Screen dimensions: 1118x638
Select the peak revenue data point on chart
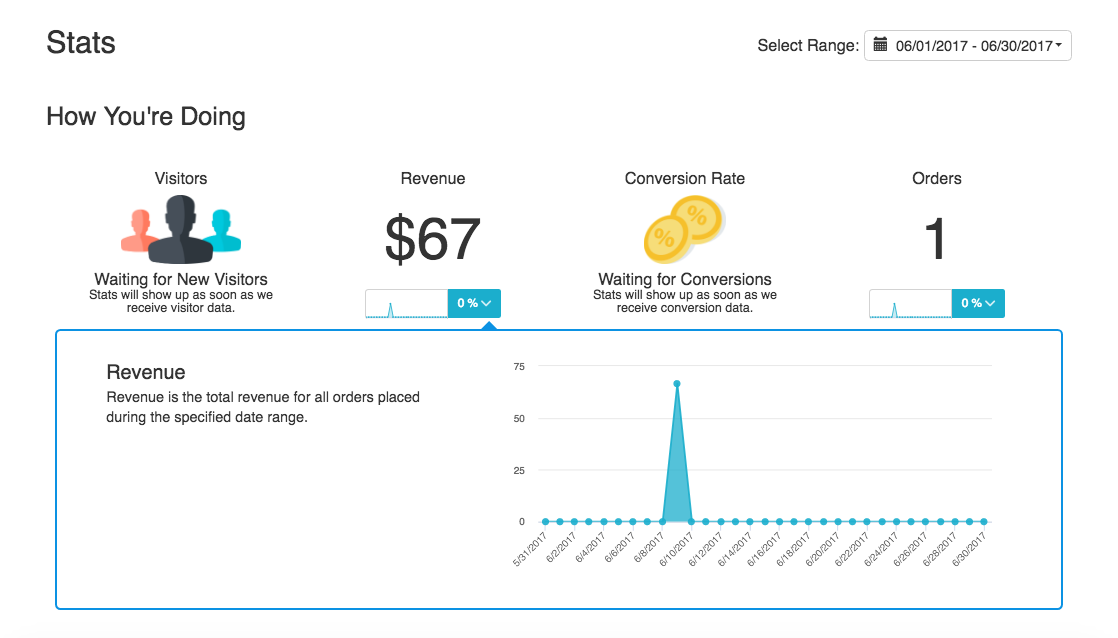pyautogui.click(x=677, y=383)
